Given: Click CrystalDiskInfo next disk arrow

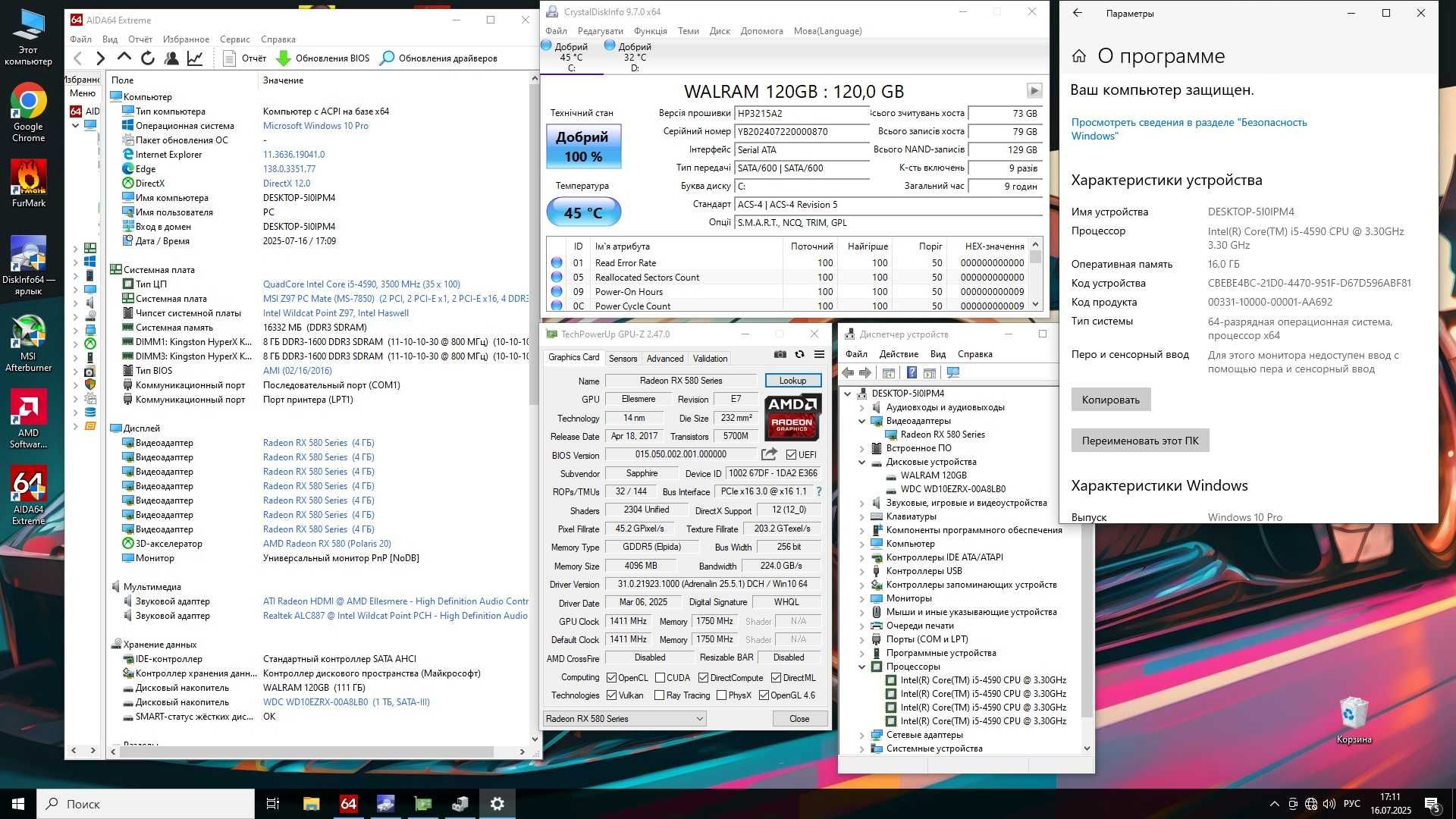Looking at the screenshot, I should pos(1034,91).
